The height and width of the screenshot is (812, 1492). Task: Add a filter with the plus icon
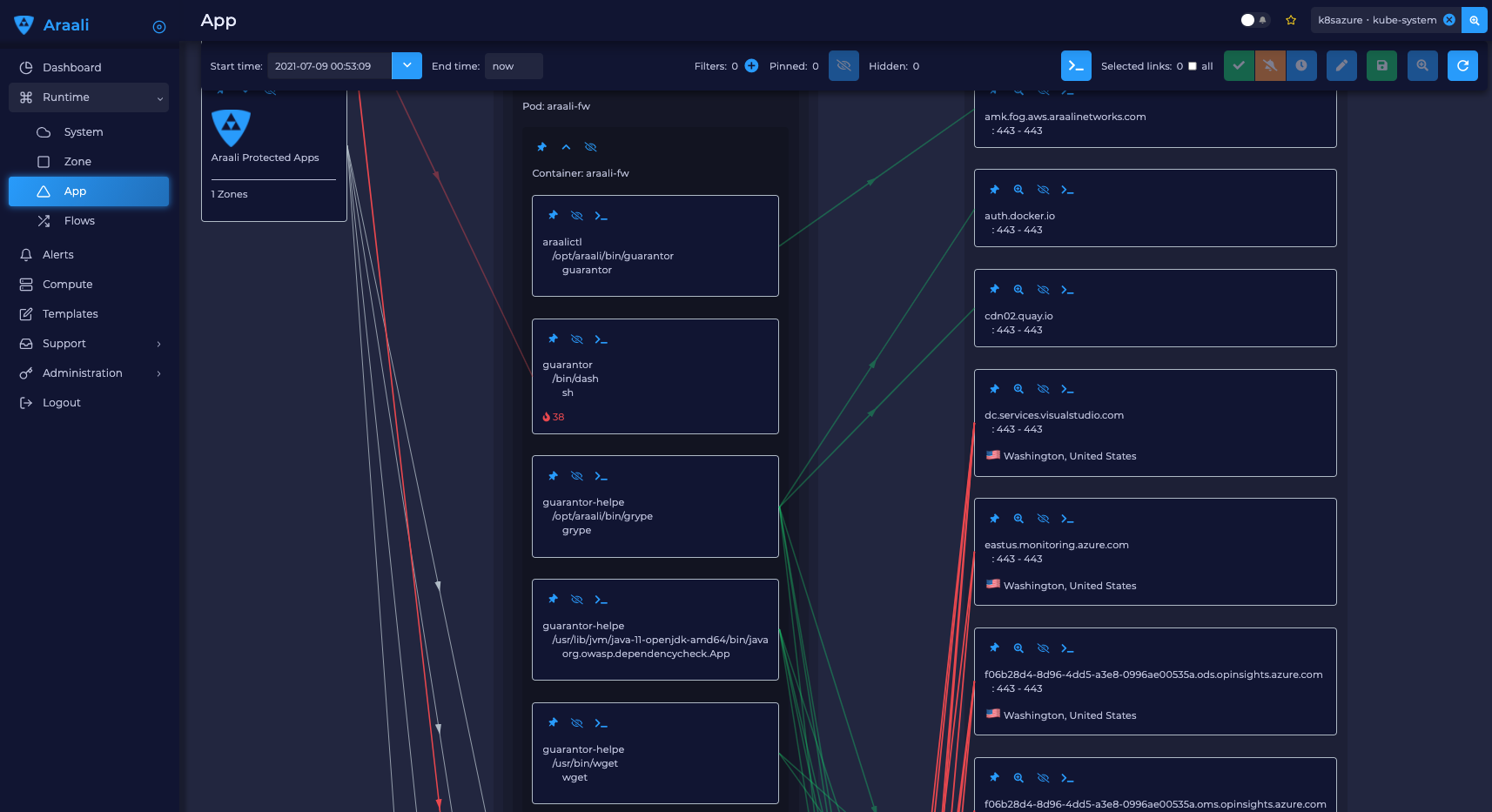(751, 66)
